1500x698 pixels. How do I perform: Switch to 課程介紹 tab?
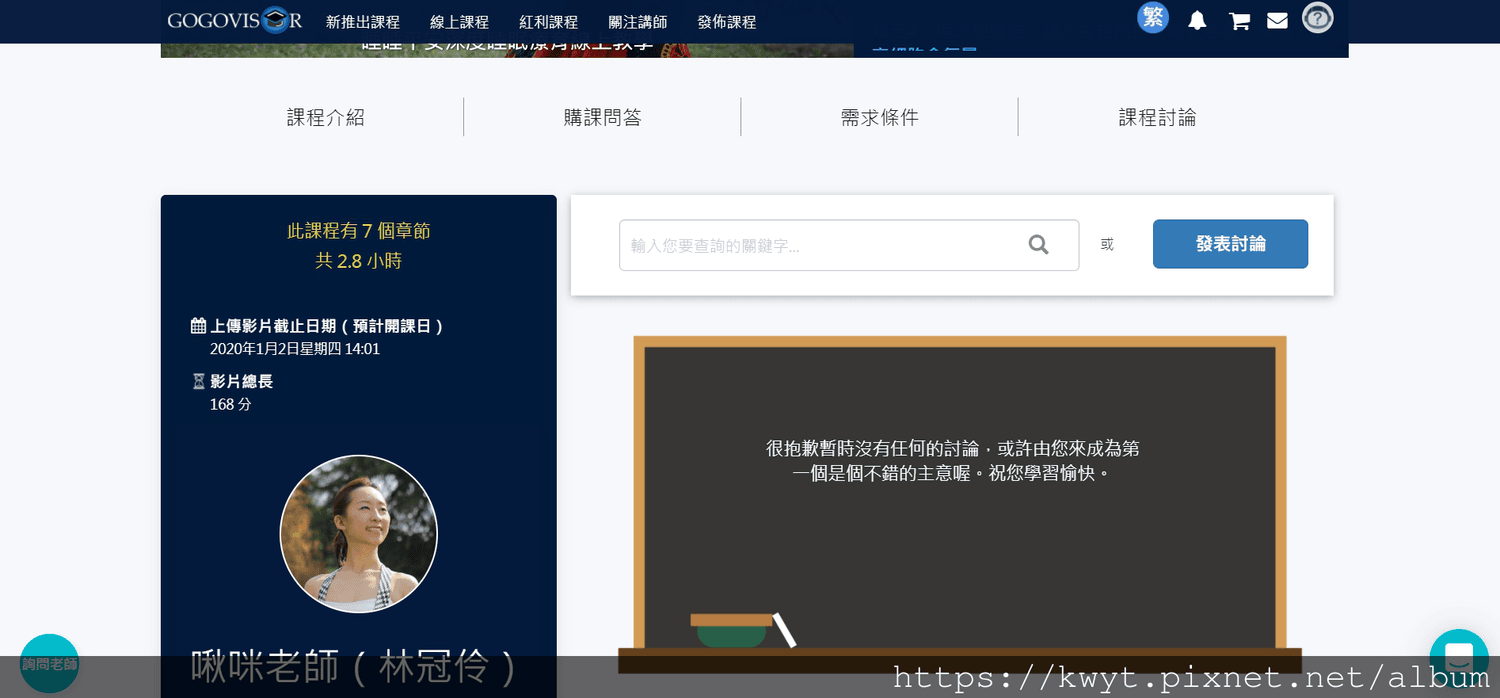point(326,117)
